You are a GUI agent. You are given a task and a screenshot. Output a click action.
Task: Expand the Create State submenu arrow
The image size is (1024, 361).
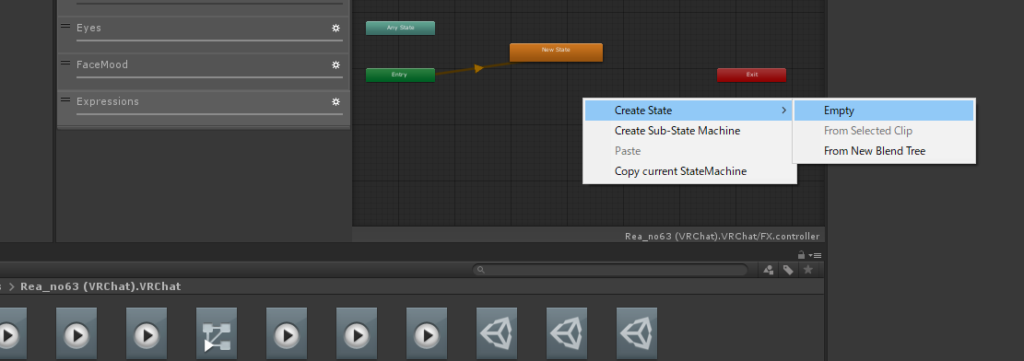(x=784, y=110)
